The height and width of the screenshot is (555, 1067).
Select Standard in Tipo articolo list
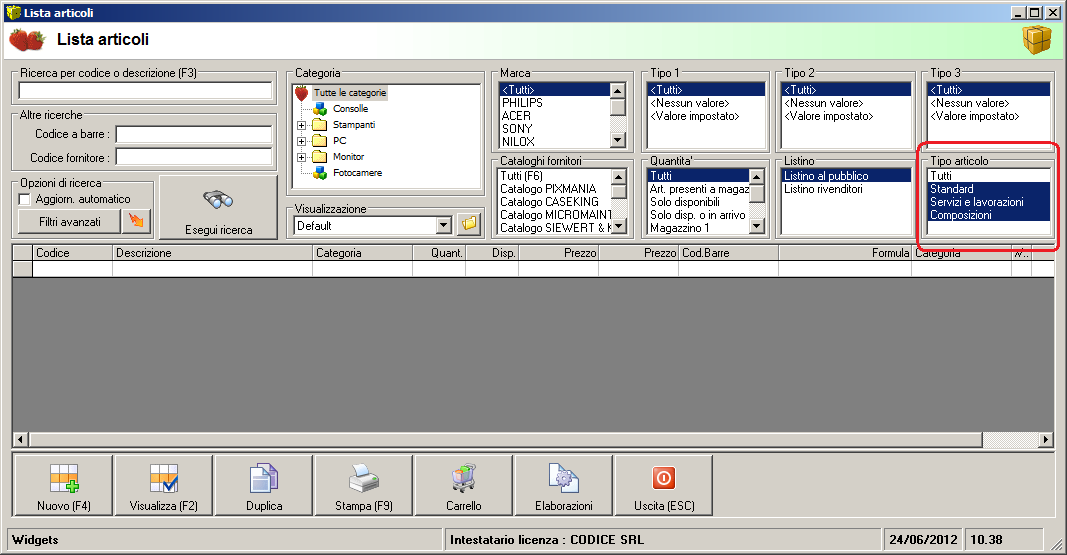(989, 188)
